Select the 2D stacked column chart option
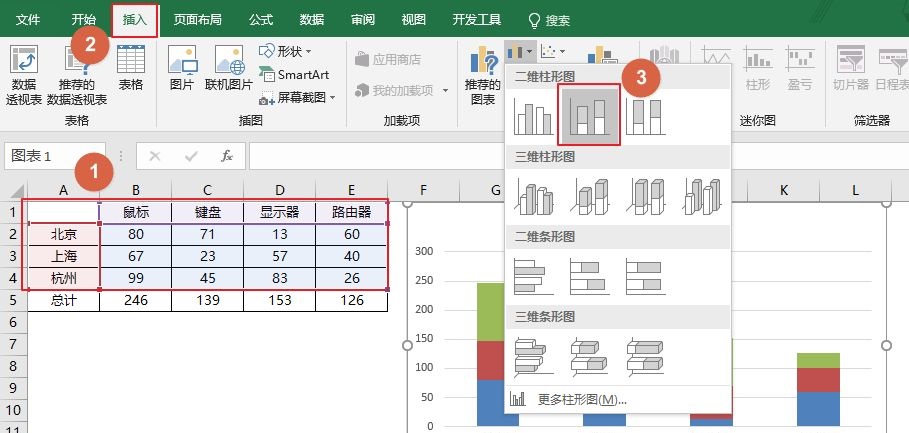 (x=590, y=115)
